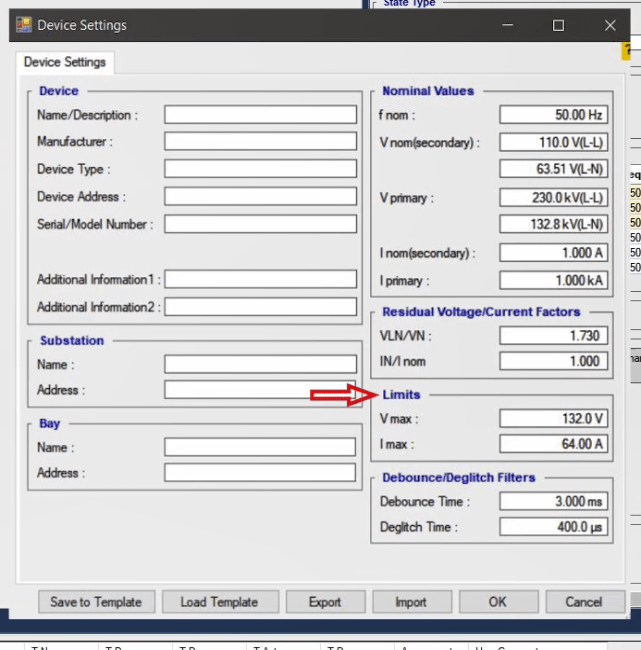This screenshot has width=641, height=650.
Task: Select the Manufacturer text field
Action: (x=260, y=142)
